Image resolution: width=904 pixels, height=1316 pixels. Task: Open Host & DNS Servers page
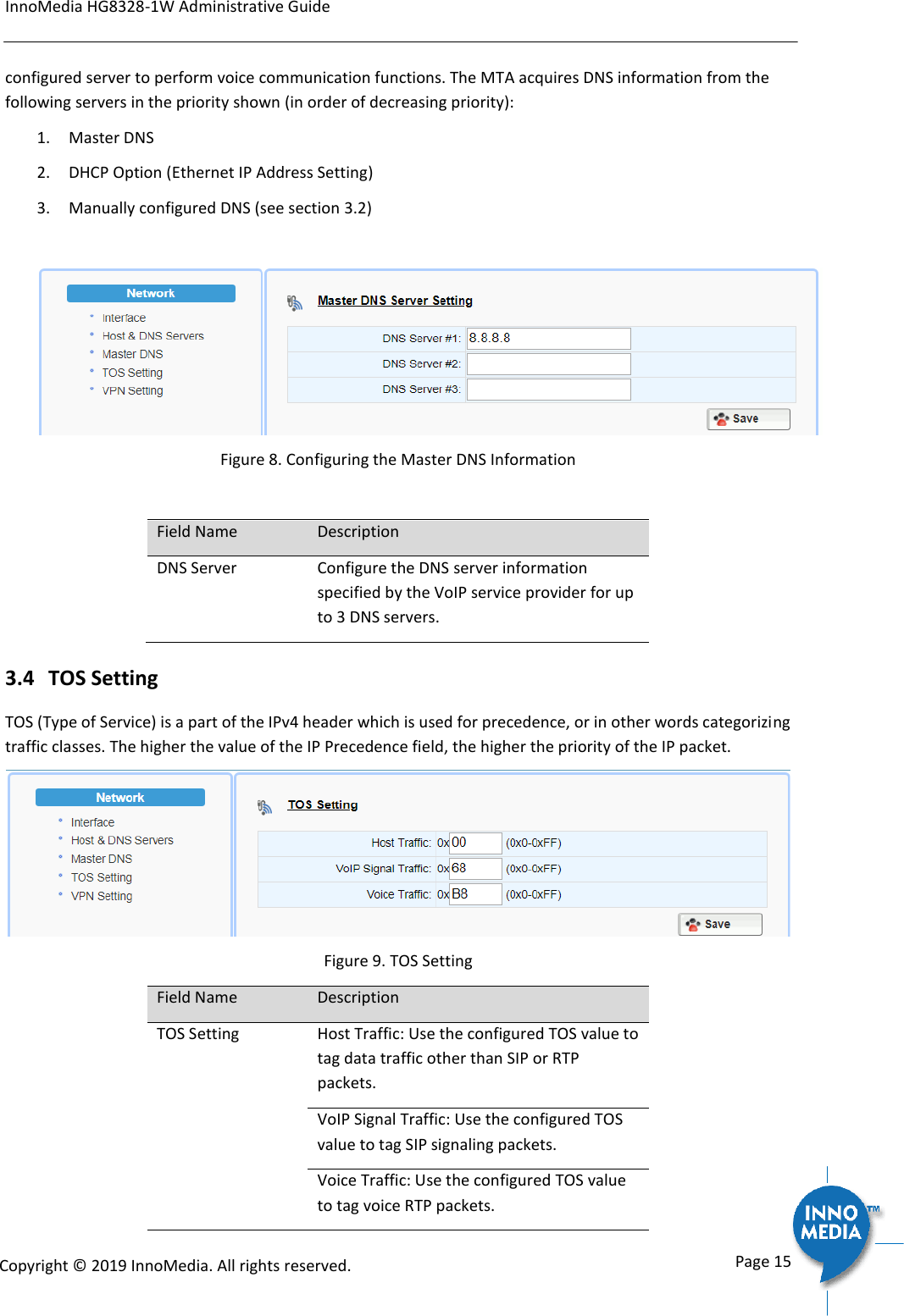coord(153,335)
